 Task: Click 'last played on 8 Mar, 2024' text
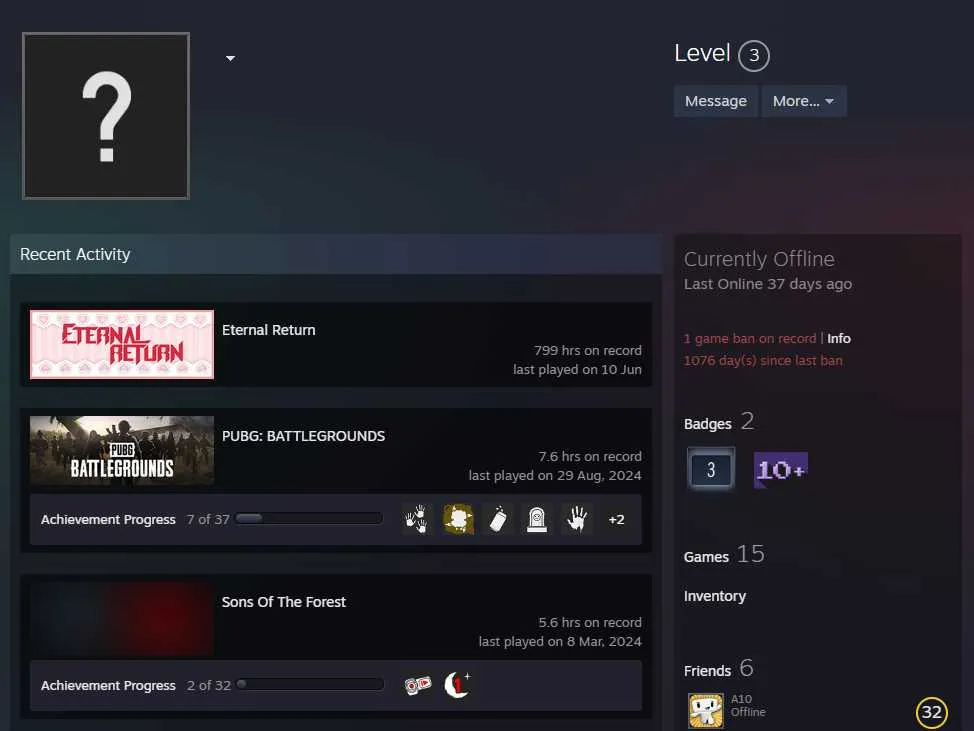(560, 642)
